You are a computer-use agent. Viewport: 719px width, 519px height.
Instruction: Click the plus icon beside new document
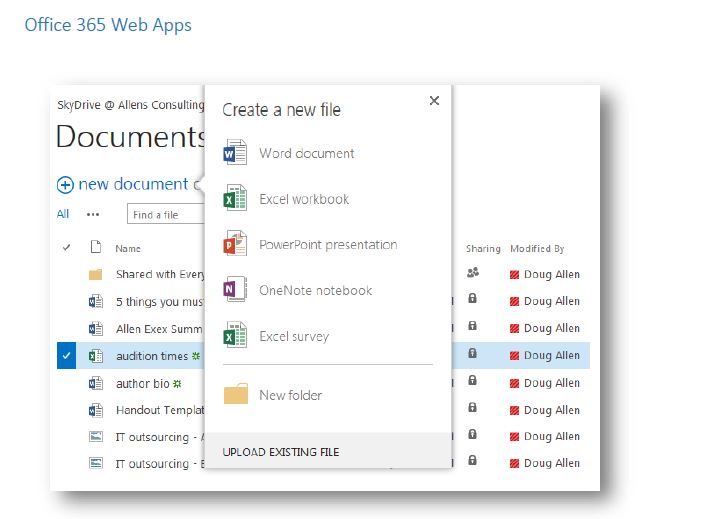65,185
